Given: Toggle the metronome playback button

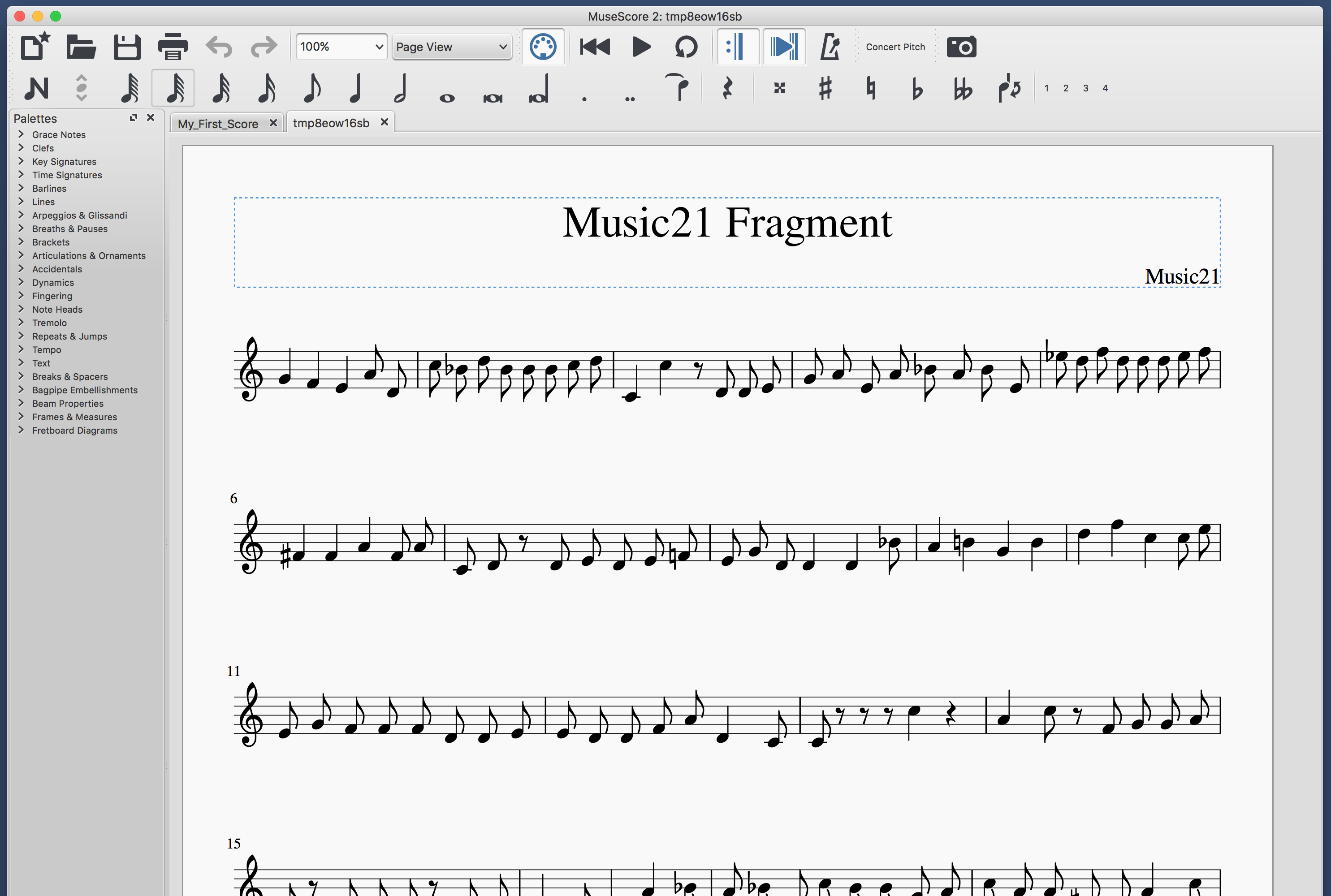Looking at the screenshot, I should point(829,47).
